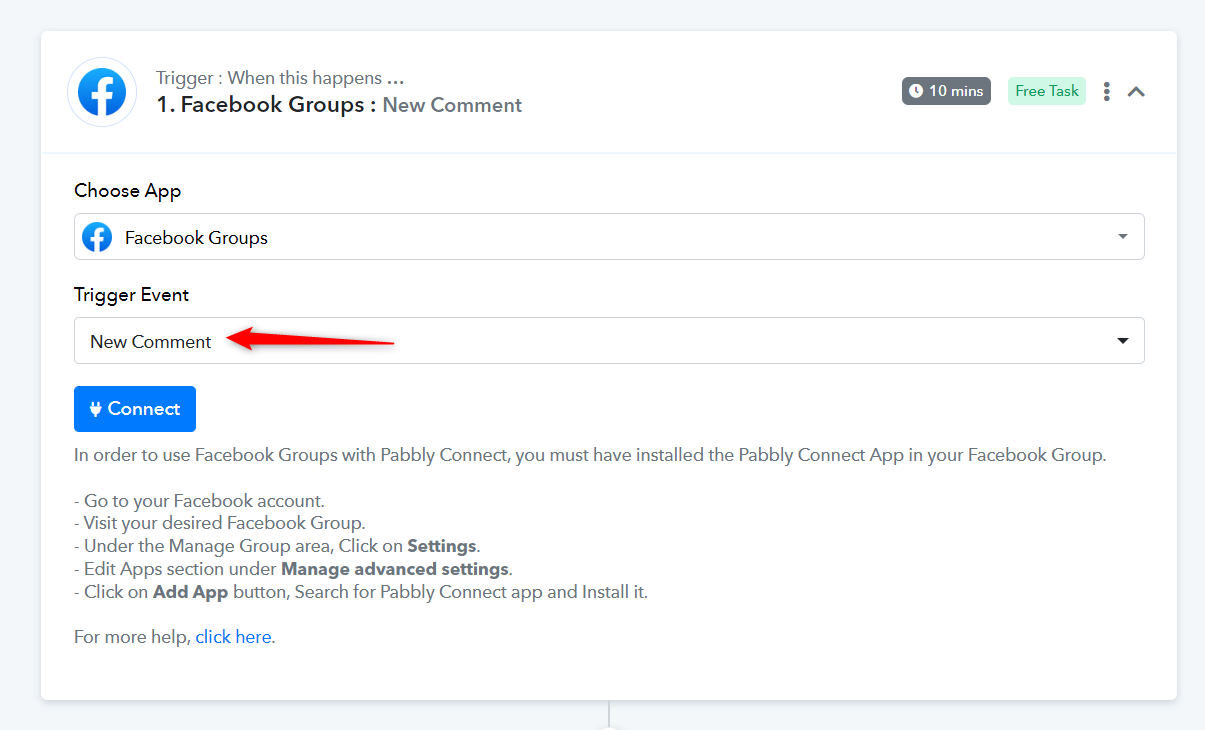Click the plug icon on the Connect button
This screenshot has height=730, width=1205.
96,409
